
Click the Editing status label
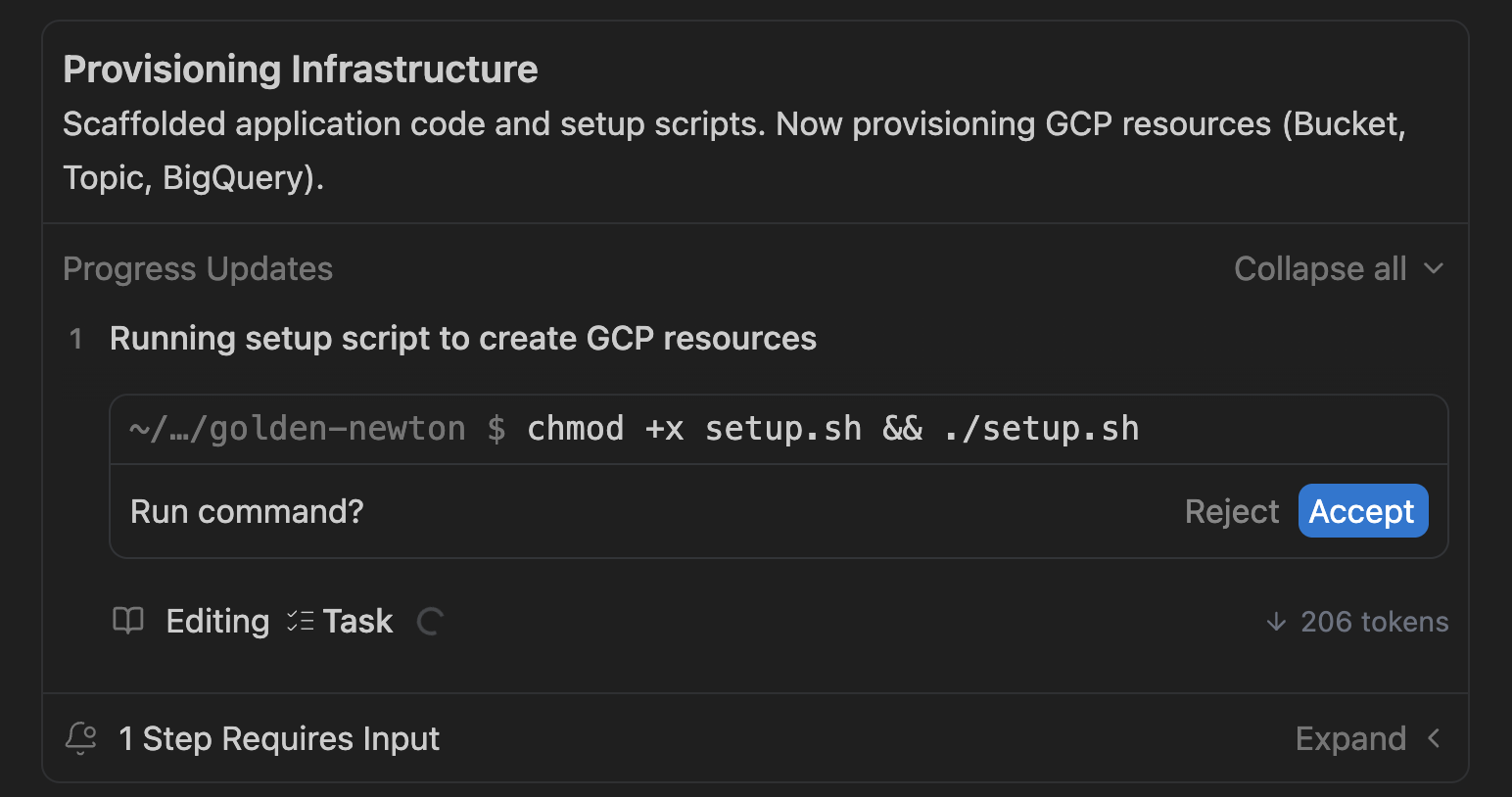[x=217, y=621]
